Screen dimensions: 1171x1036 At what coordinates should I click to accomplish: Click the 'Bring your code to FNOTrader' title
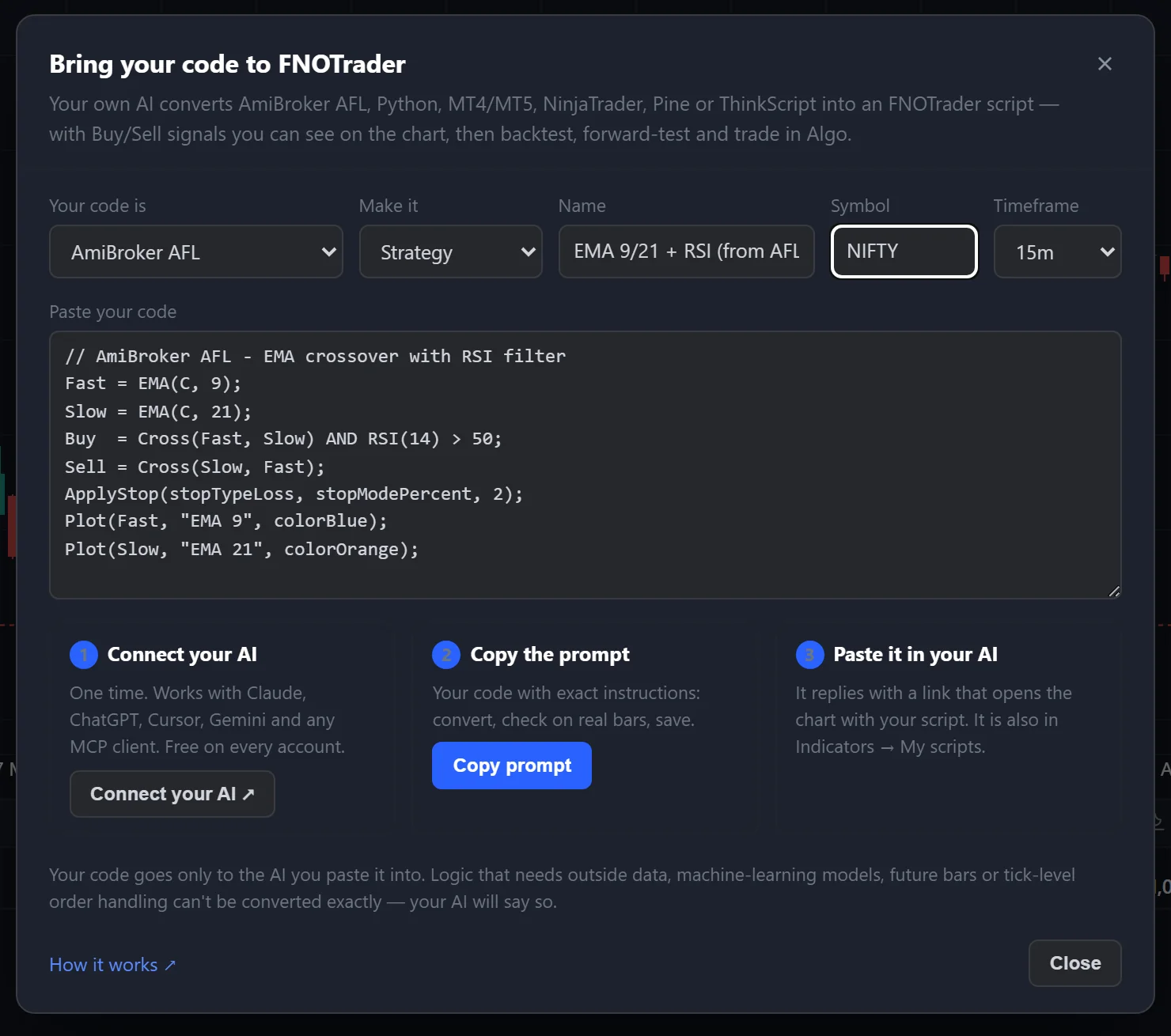(227, 64)
